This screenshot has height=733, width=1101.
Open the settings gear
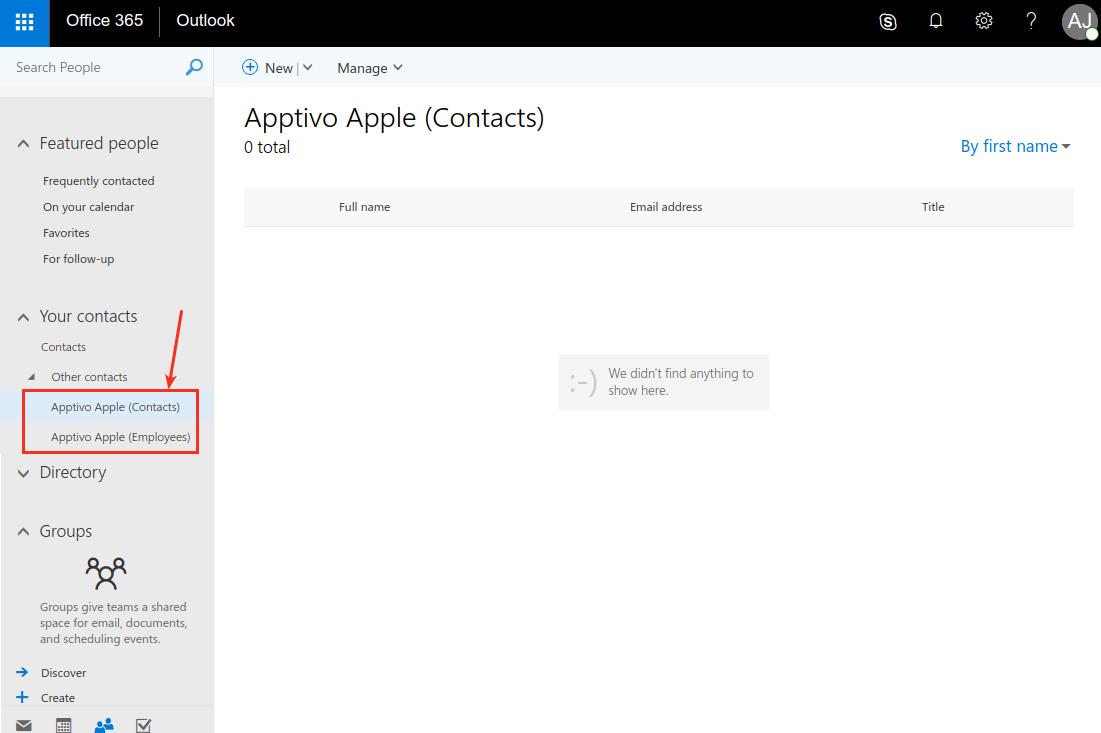(x=984, y=21)
